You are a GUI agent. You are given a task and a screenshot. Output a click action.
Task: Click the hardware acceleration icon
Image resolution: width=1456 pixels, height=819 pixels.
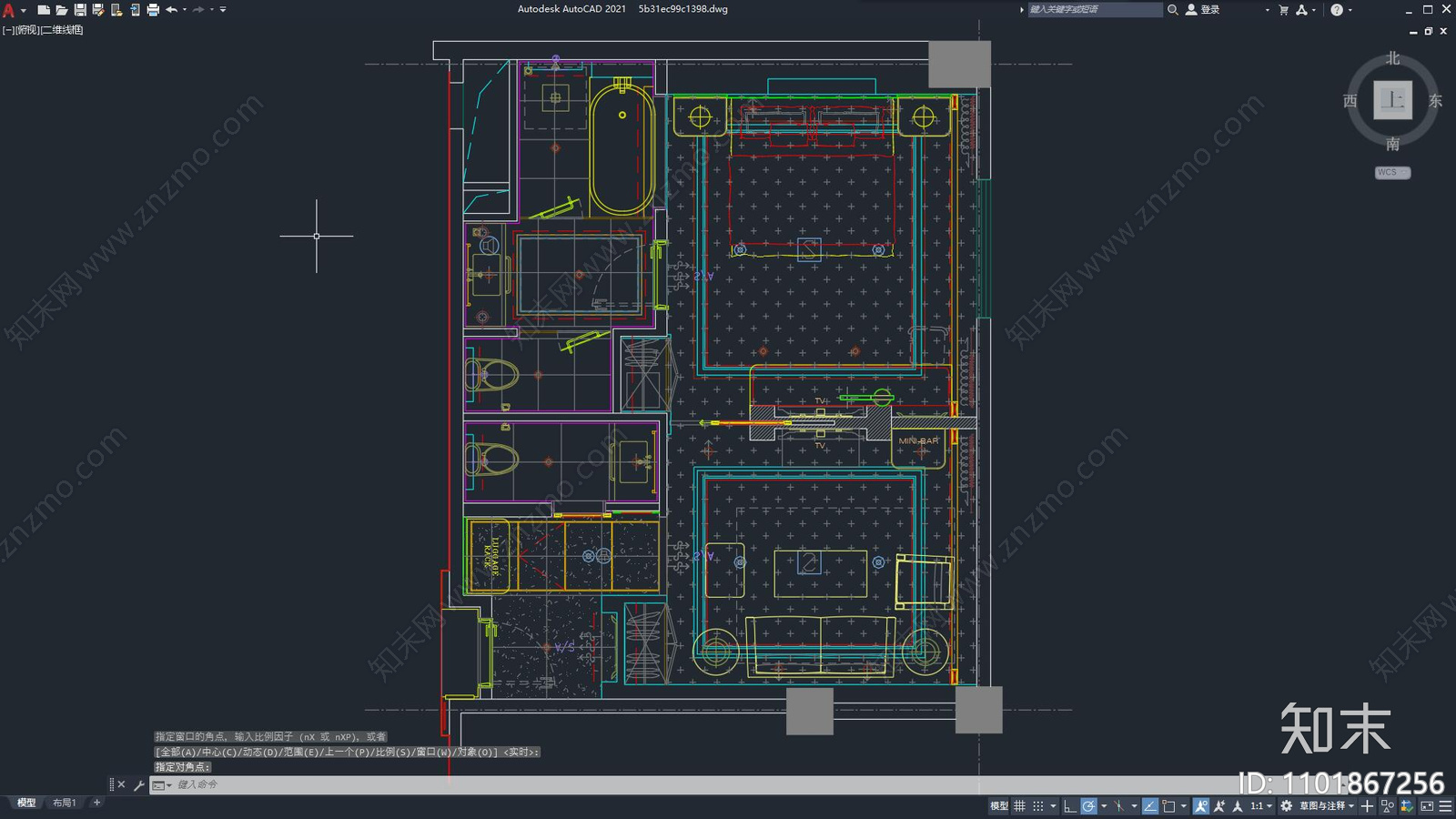[x=1407, y=806]
